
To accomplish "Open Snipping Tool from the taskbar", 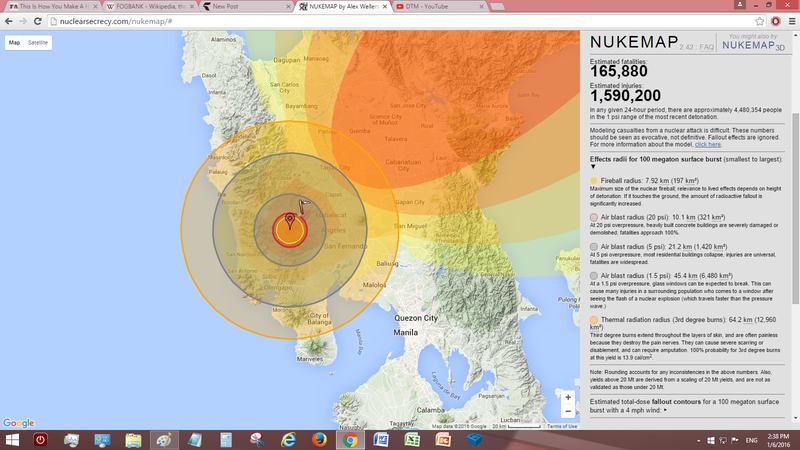I will (x=257, y=440).
